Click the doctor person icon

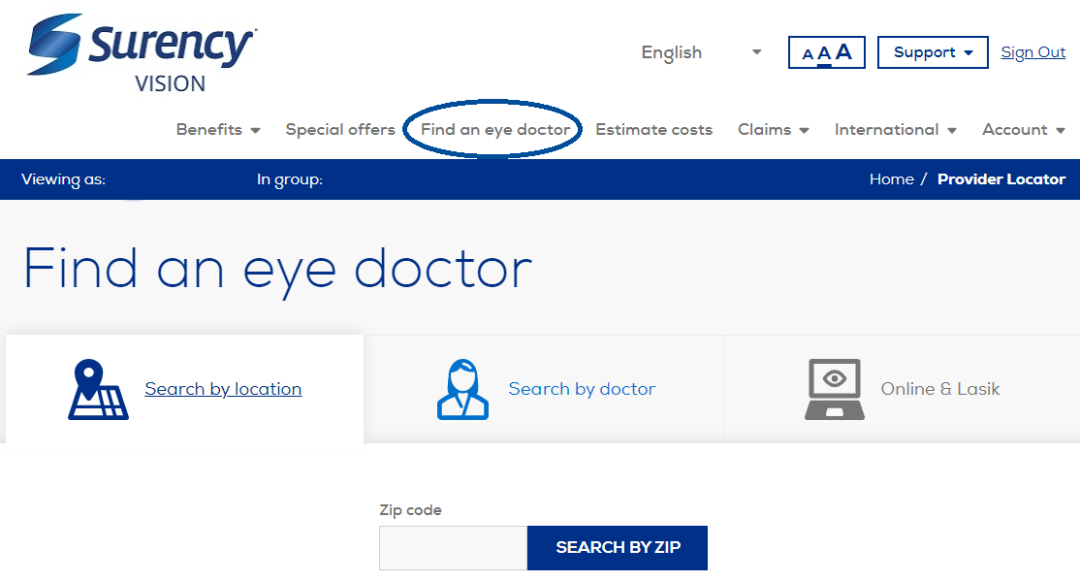coord(463,390)
